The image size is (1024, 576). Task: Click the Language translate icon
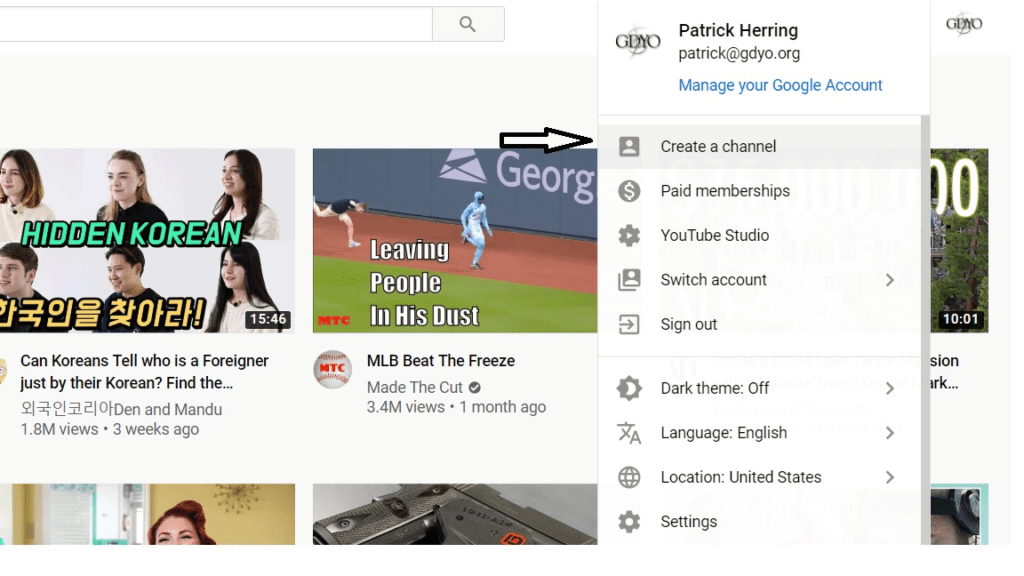pyautogui.click(x=629, y=433)
